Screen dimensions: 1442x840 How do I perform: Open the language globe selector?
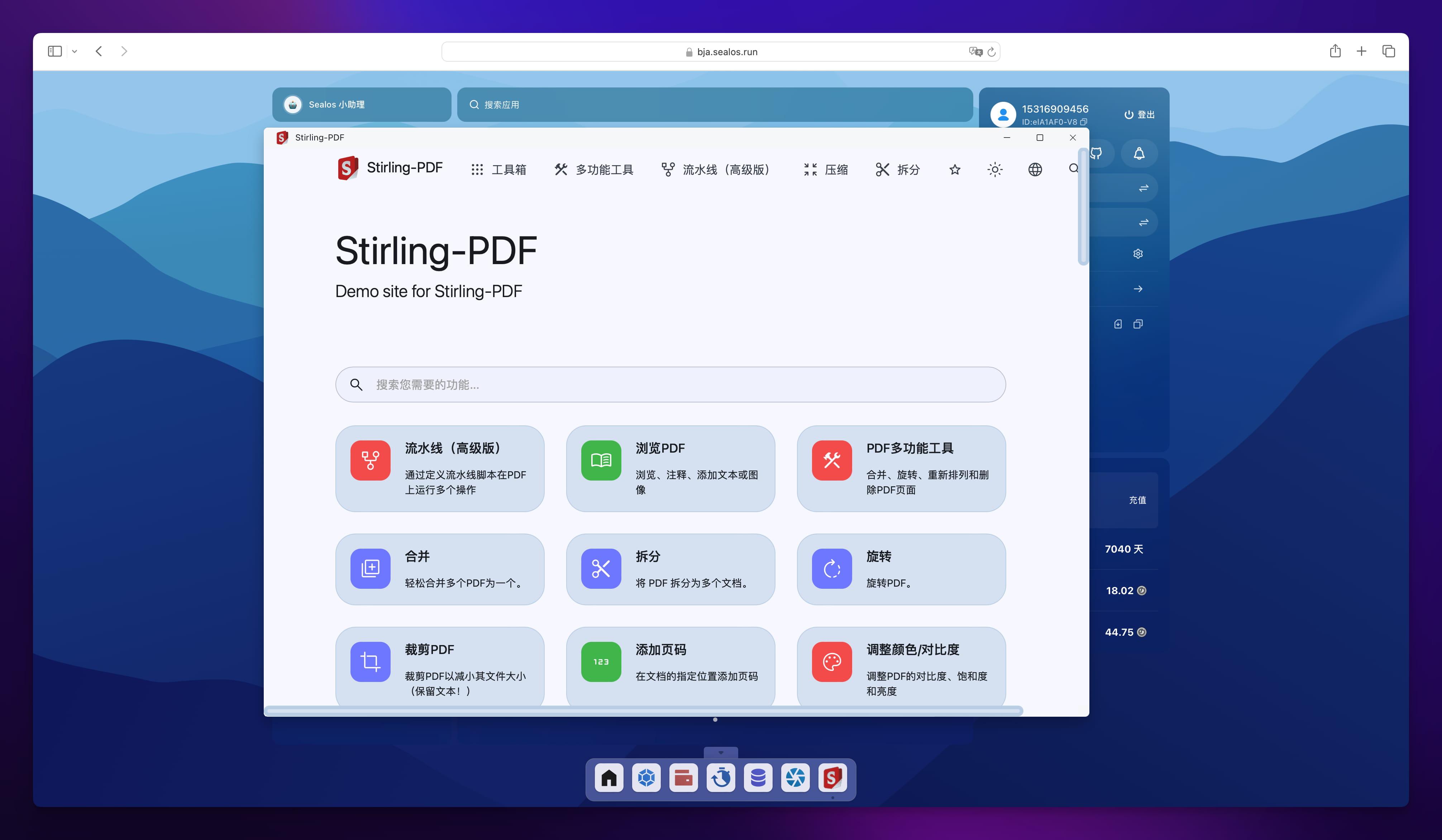click(1035, 170)
